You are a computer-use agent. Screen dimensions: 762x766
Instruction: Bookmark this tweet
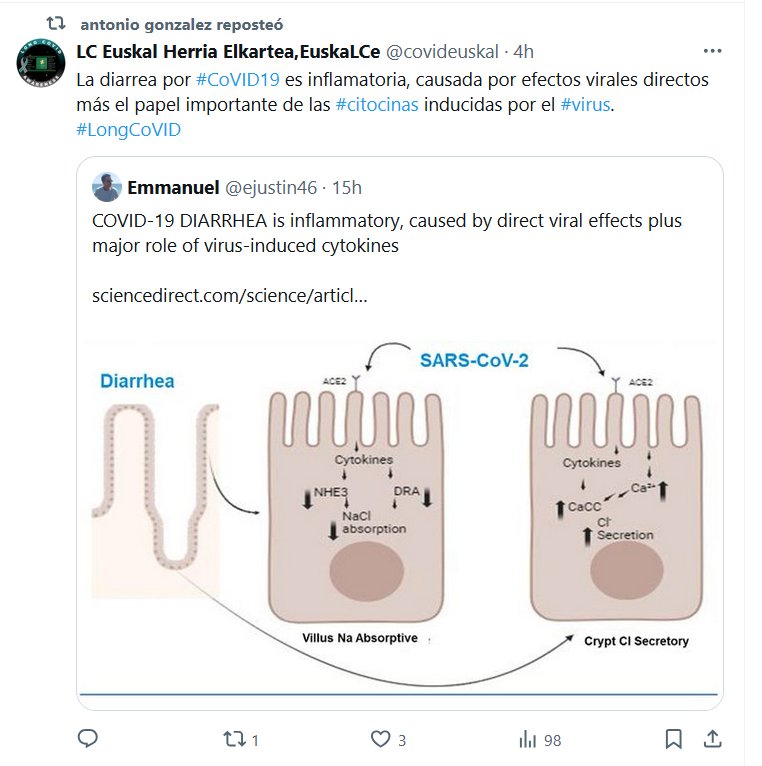click(674, 739)
